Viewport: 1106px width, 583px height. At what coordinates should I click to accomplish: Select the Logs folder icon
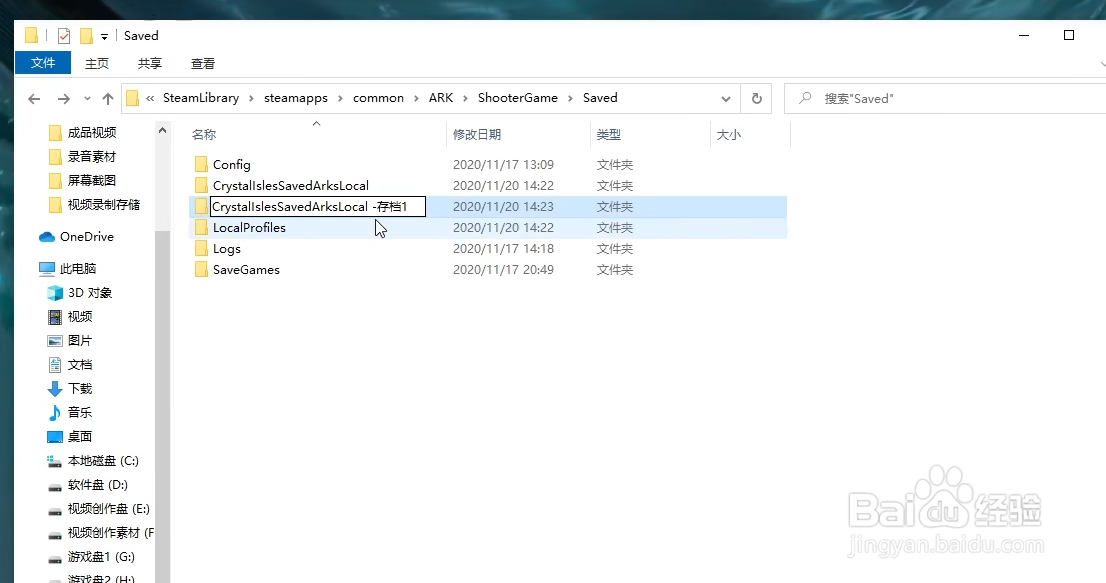[201, 249]
